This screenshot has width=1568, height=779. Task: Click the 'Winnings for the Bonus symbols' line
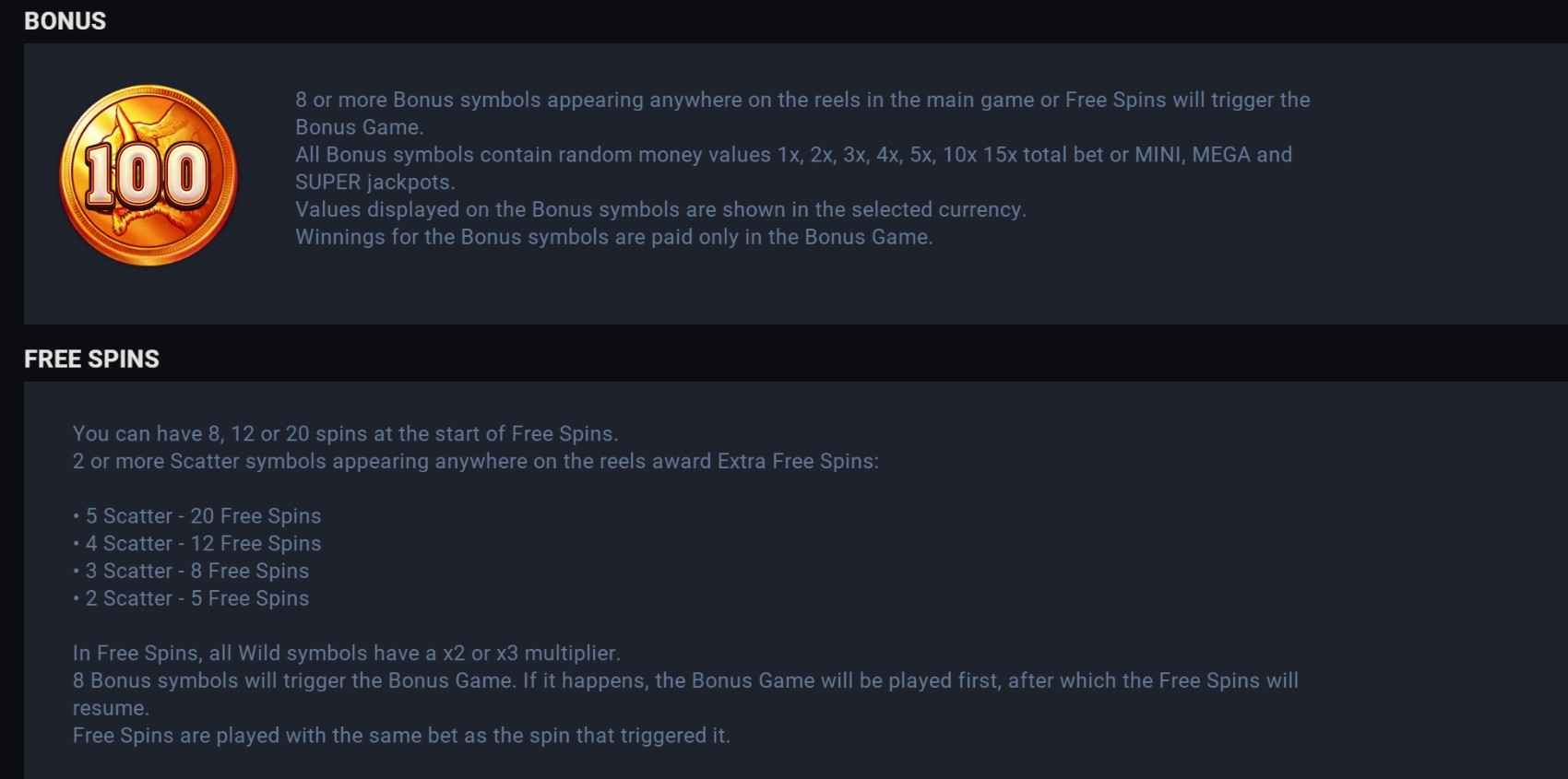(614, 238)
